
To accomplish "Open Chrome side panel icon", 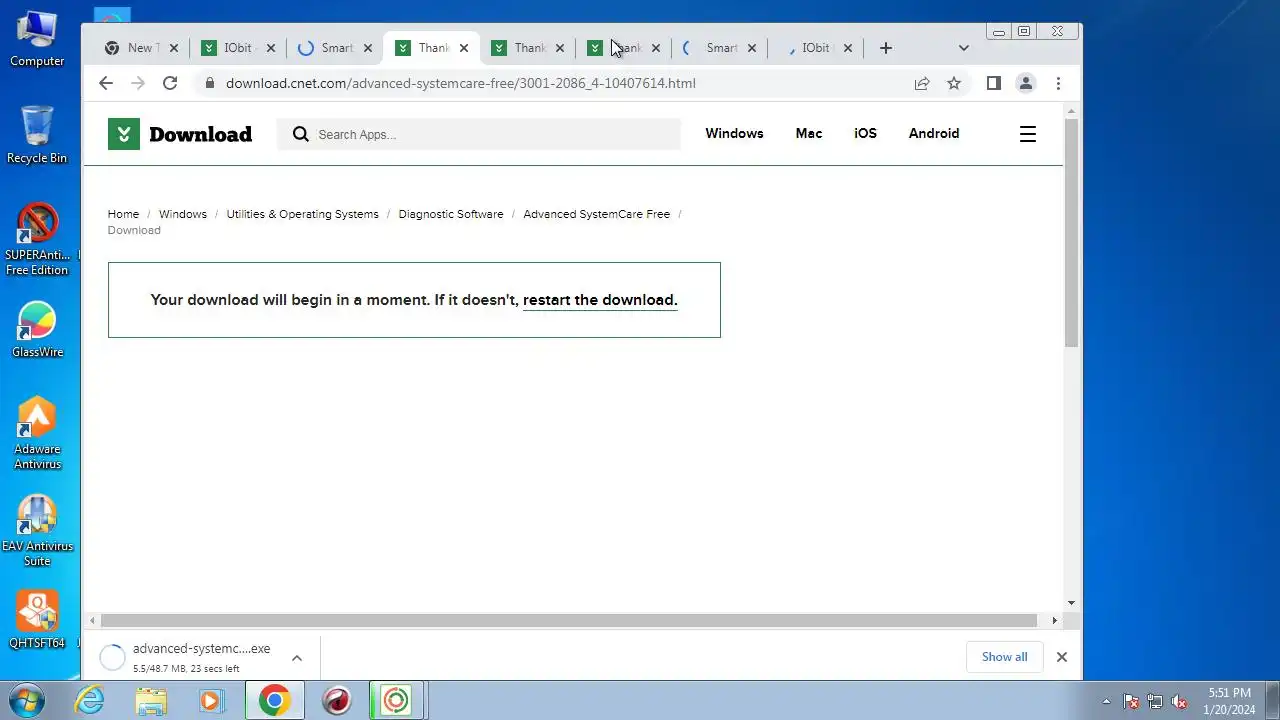I will pyautogui.click(x=993, y=83).
